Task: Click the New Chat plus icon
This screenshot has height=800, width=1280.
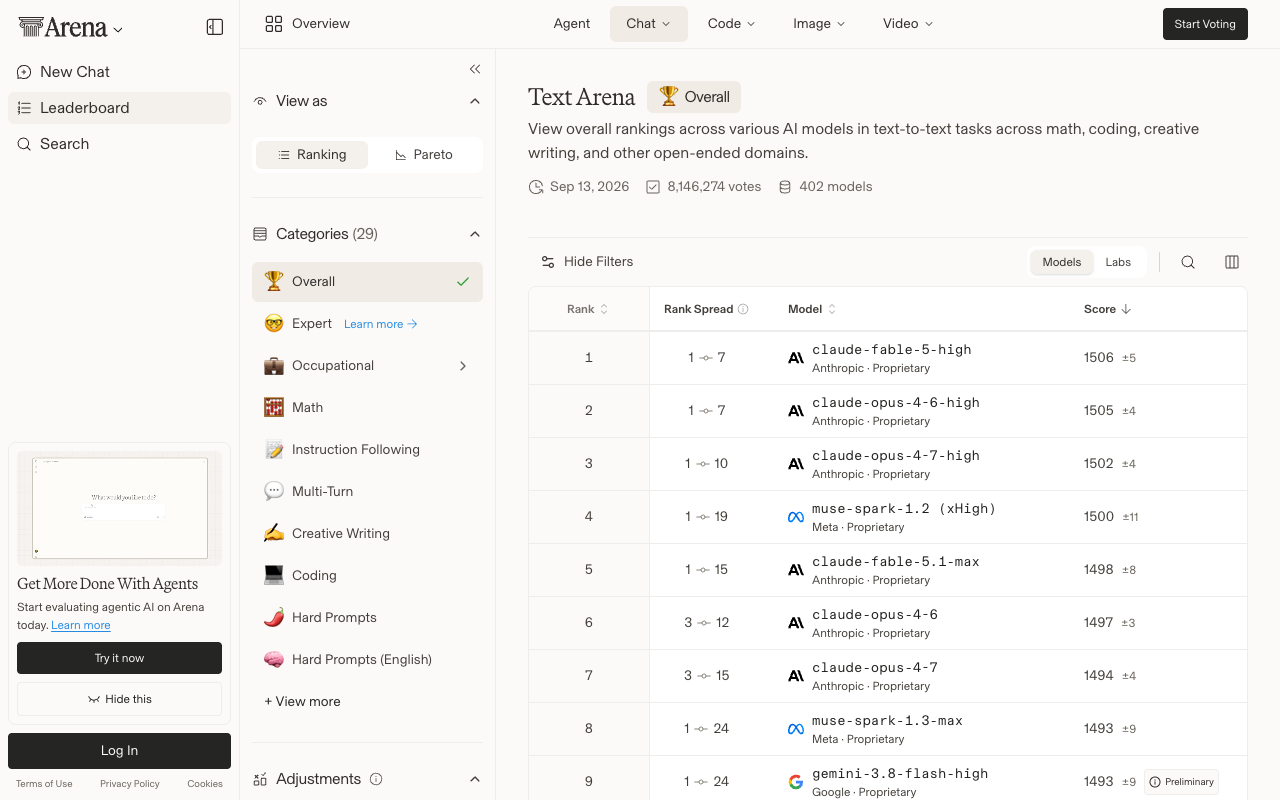Action: pyautogui.click(x=24, y=72)
